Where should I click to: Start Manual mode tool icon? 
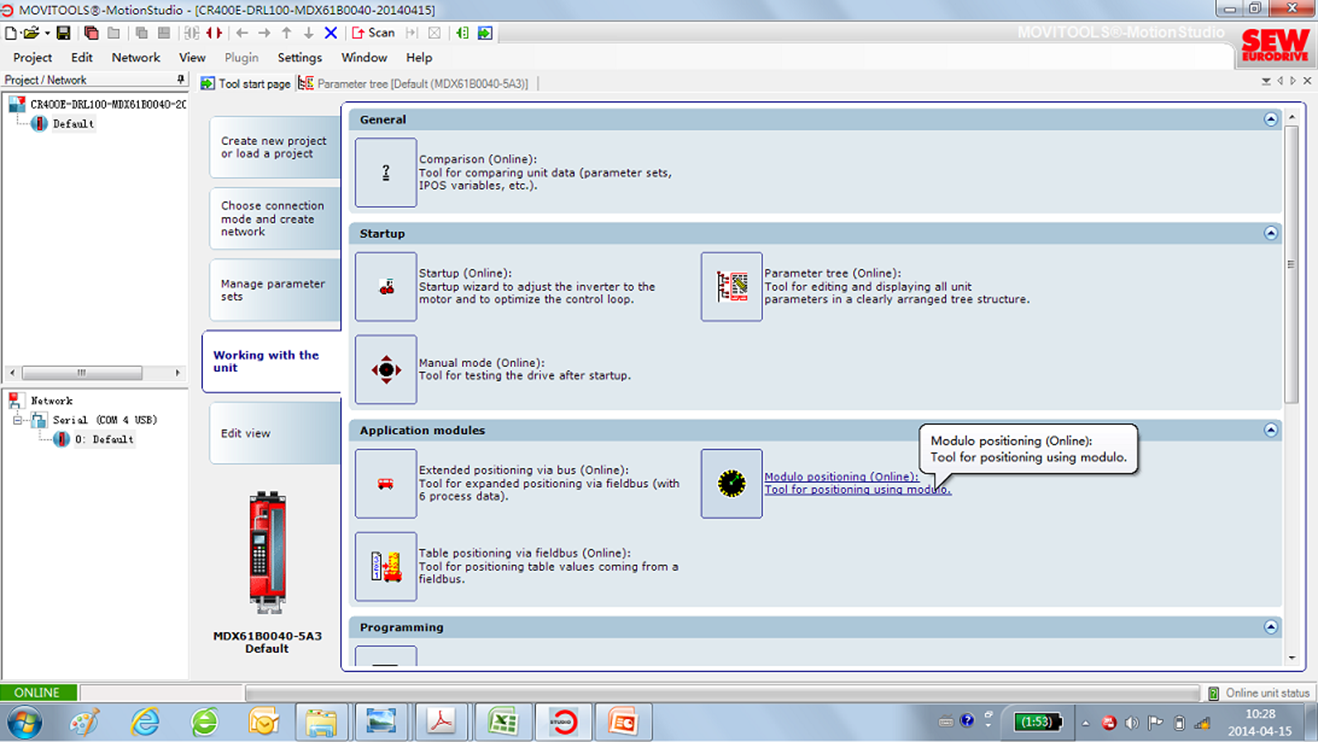tap(386, 370)
